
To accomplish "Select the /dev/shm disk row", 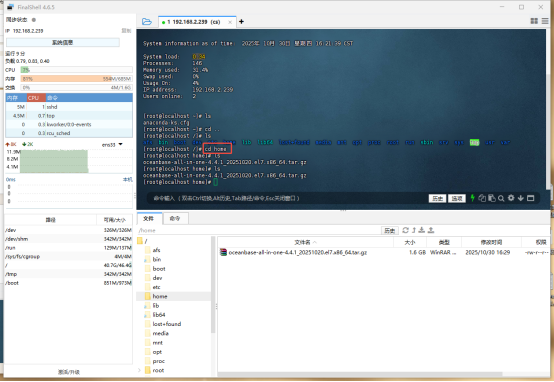I will (68, 239).
